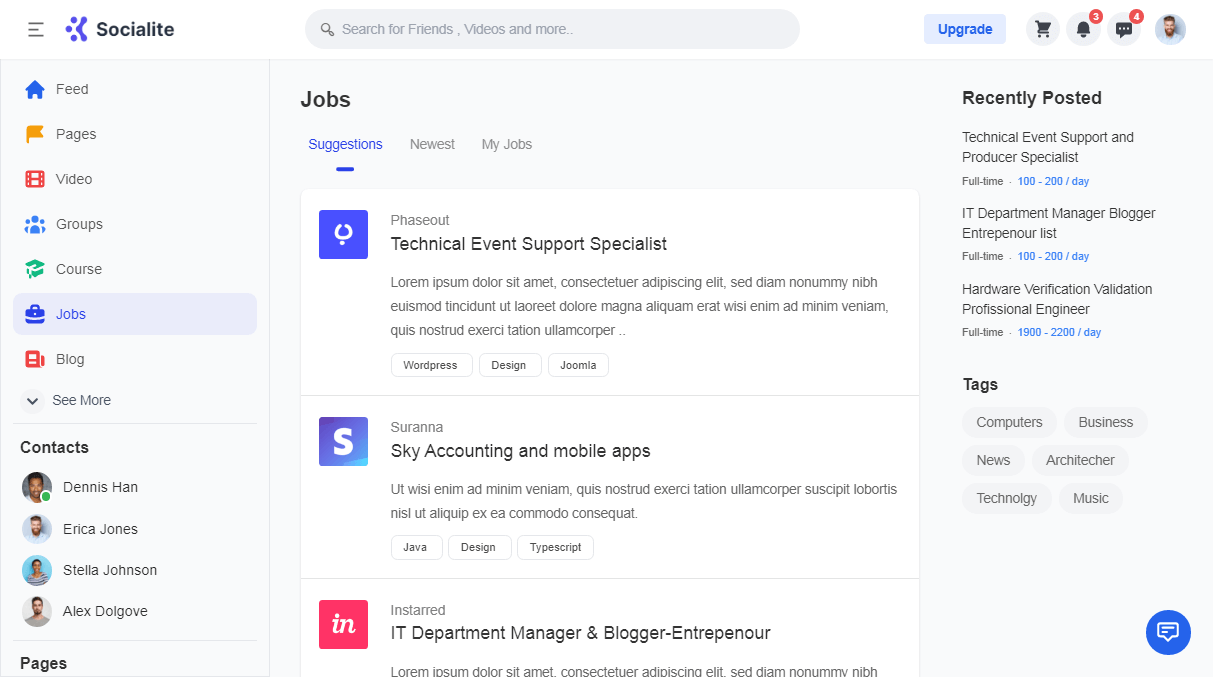Click the Course graduation cap icon

[35, 269]
